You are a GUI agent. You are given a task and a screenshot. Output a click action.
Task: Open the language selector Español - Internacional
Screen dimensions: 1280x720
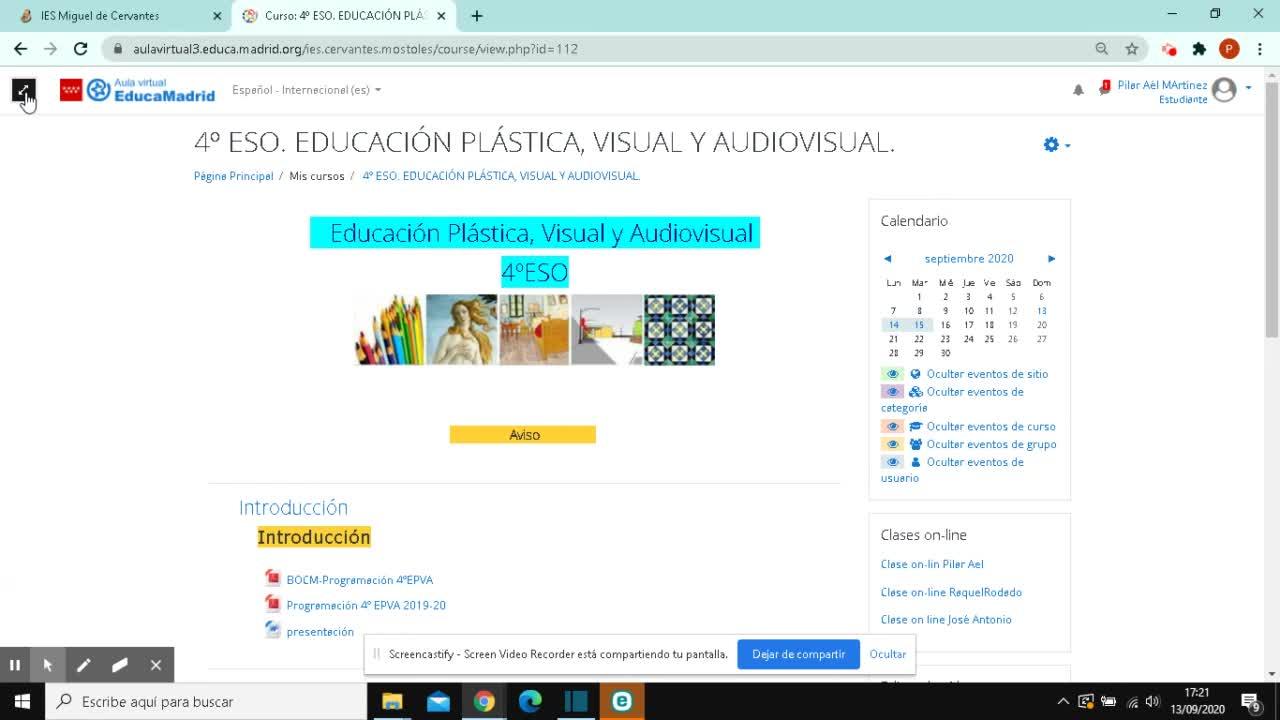pos(306,90)
